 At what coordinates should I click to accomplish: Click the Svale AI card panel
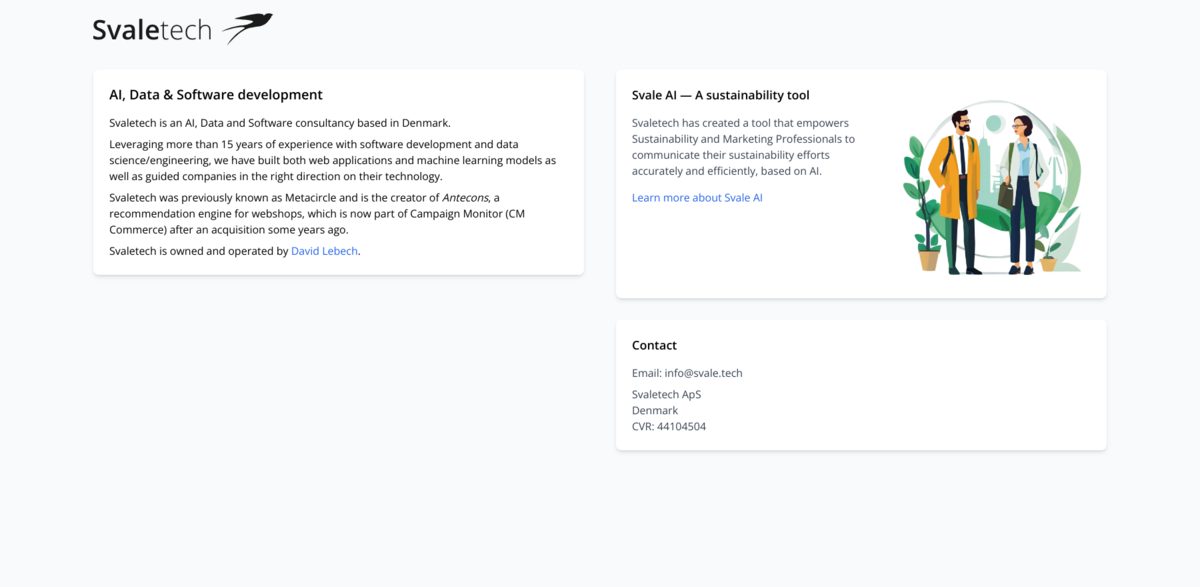pos(860,183)
